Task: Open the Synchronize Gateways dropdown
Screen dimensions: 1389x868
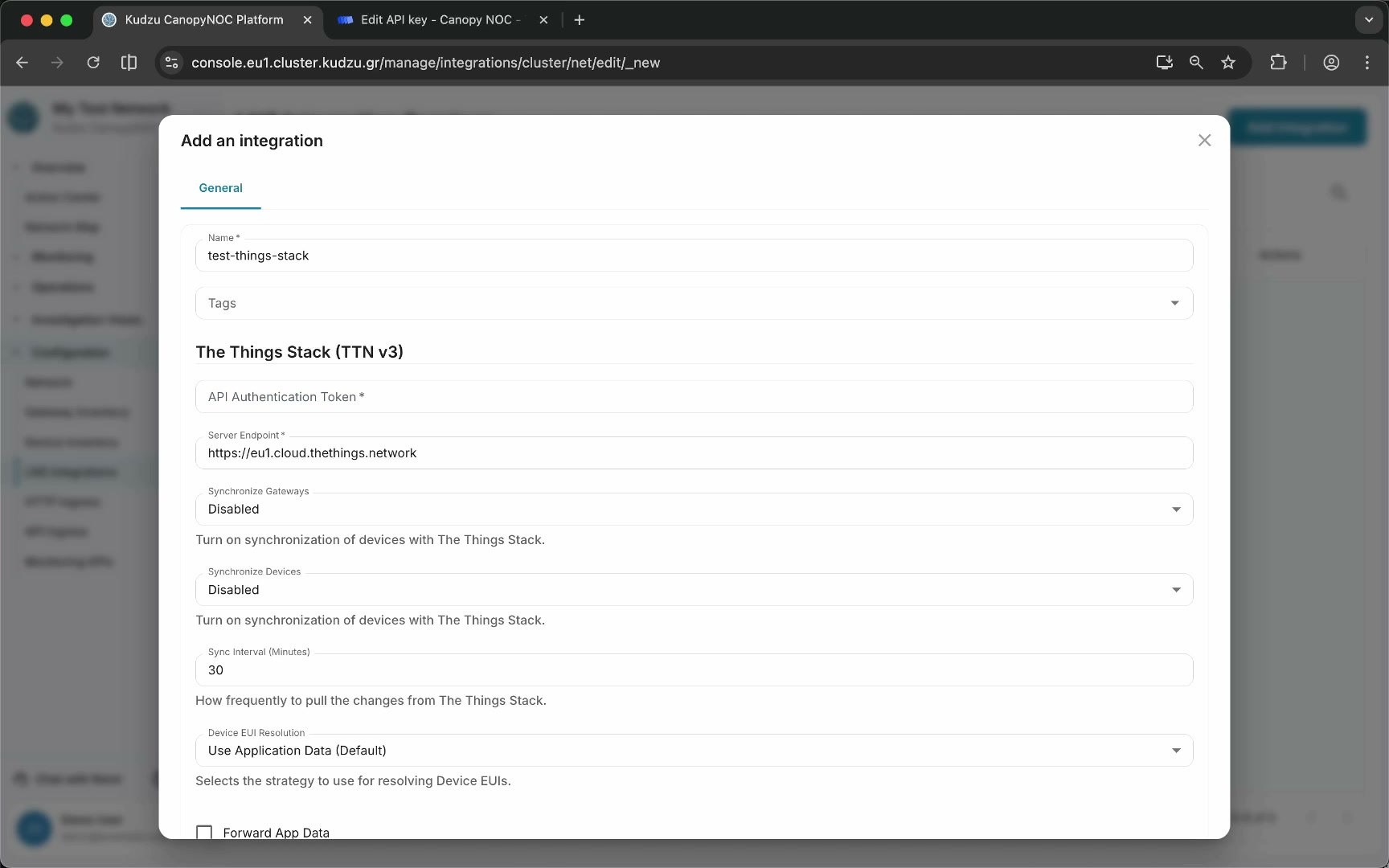Action: click(x=694, y=510)
